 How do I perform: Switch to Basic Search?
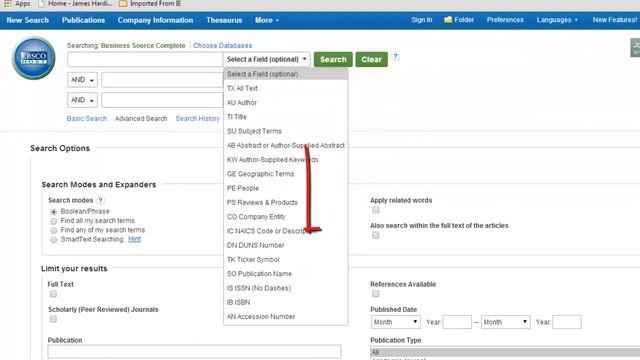tap(87, 118)
